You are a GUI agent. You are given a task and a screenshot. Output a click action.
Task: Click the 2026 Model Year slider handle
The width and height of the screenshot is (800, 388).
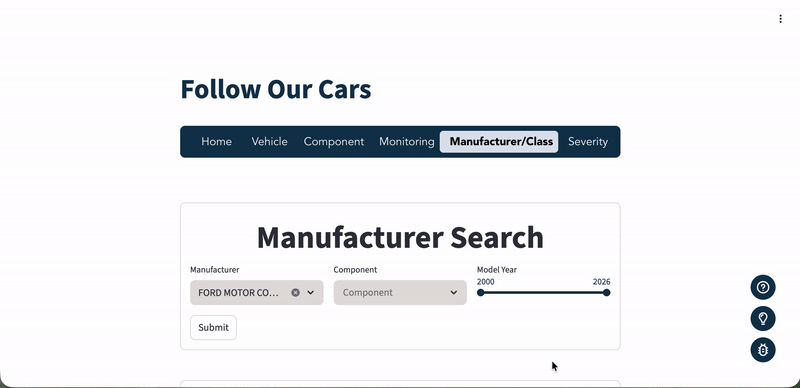[x=606, y=293]
